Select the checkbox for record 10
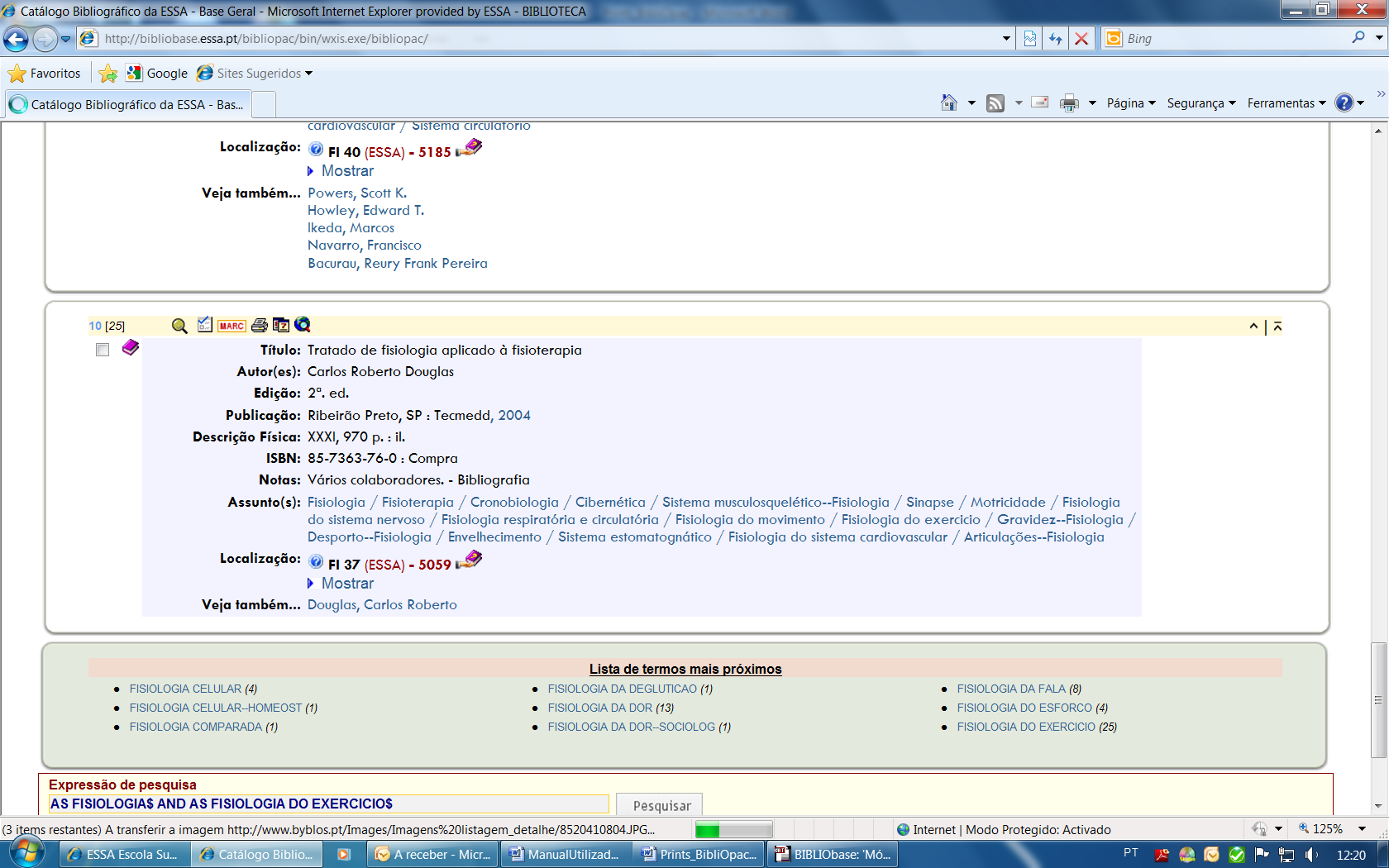1389x868 pixels. pyautogui.click(x=103, y=350)
